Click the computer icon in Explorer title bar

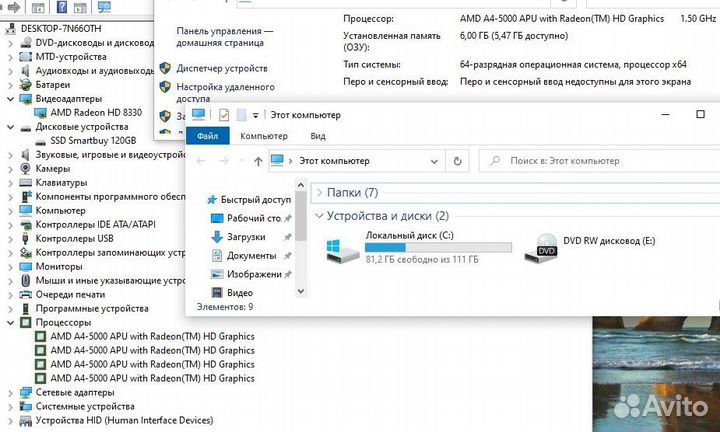(198, 114)
